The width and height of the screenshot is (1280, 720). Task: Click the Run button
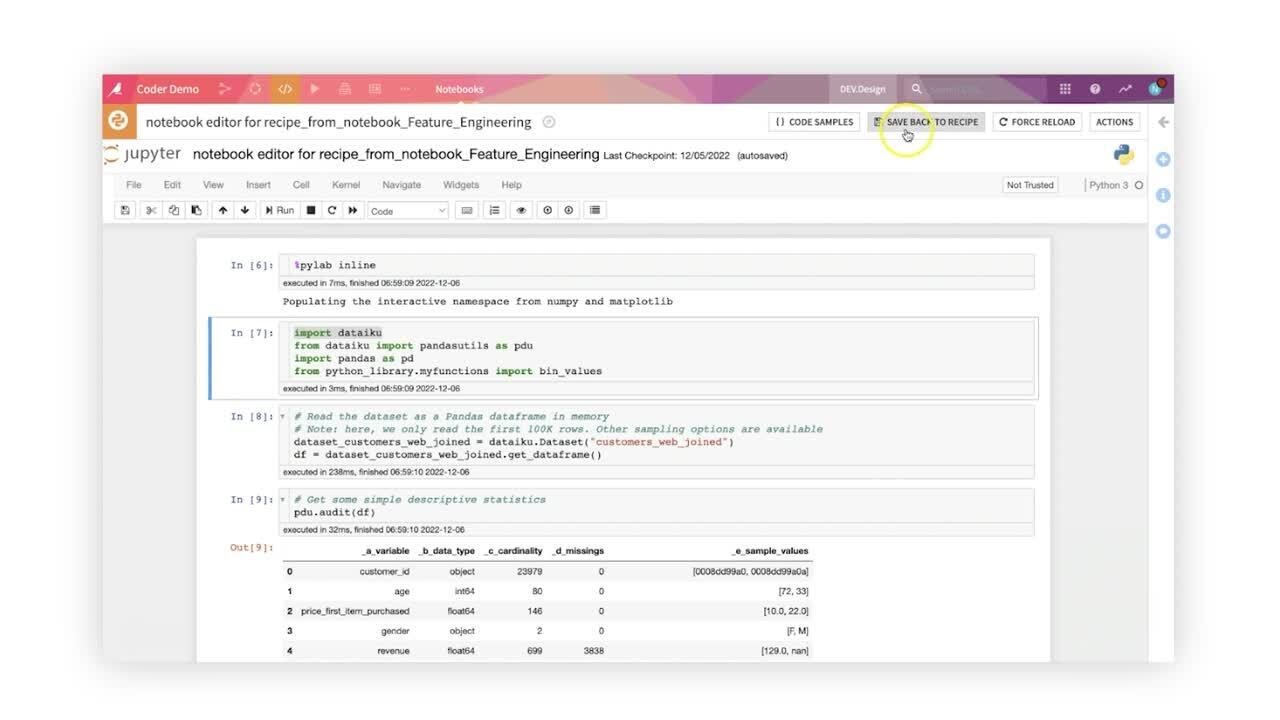[279, 210]
